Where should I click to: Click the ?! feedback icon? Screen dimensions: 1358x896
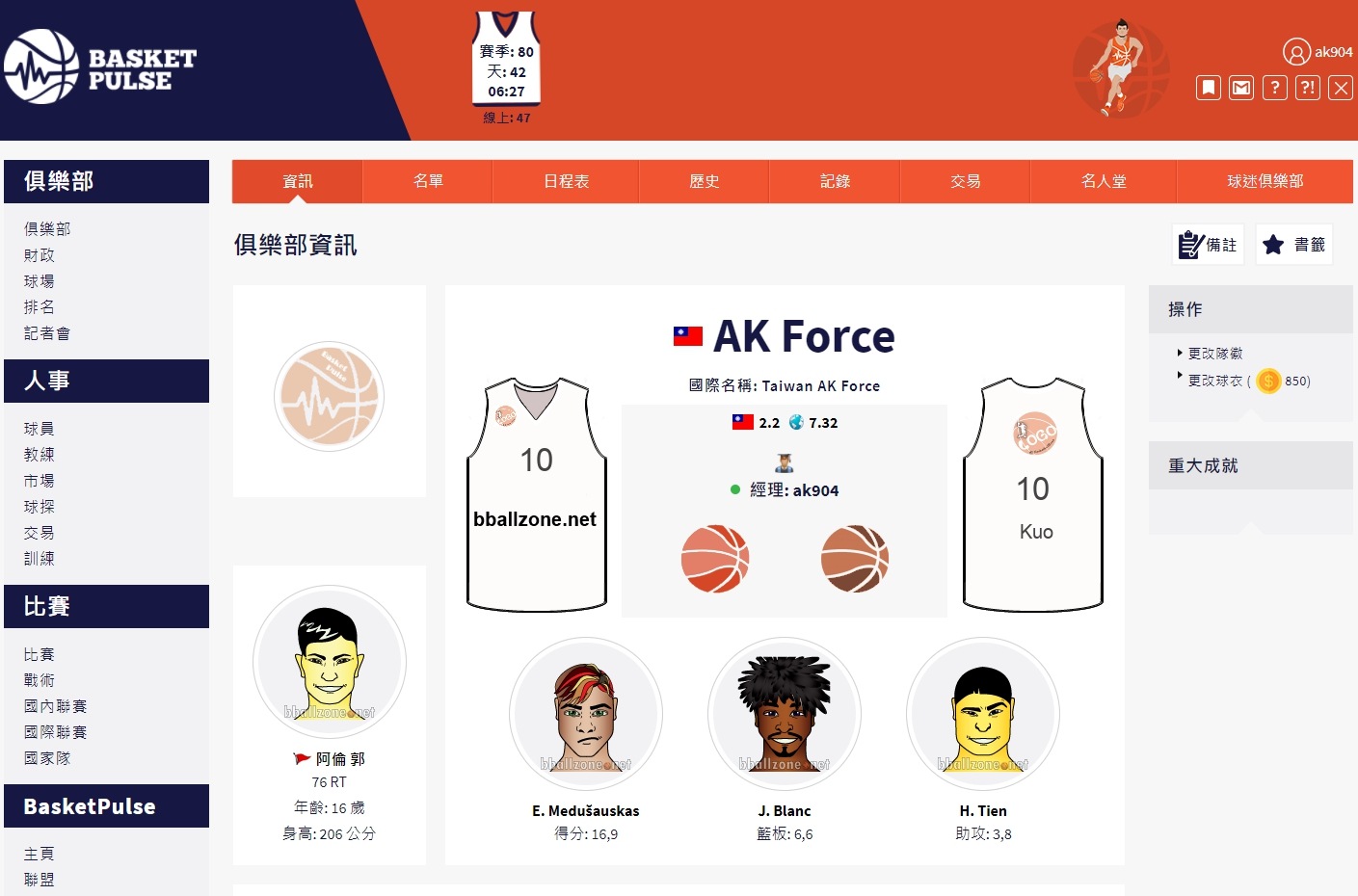[1308, 88]
